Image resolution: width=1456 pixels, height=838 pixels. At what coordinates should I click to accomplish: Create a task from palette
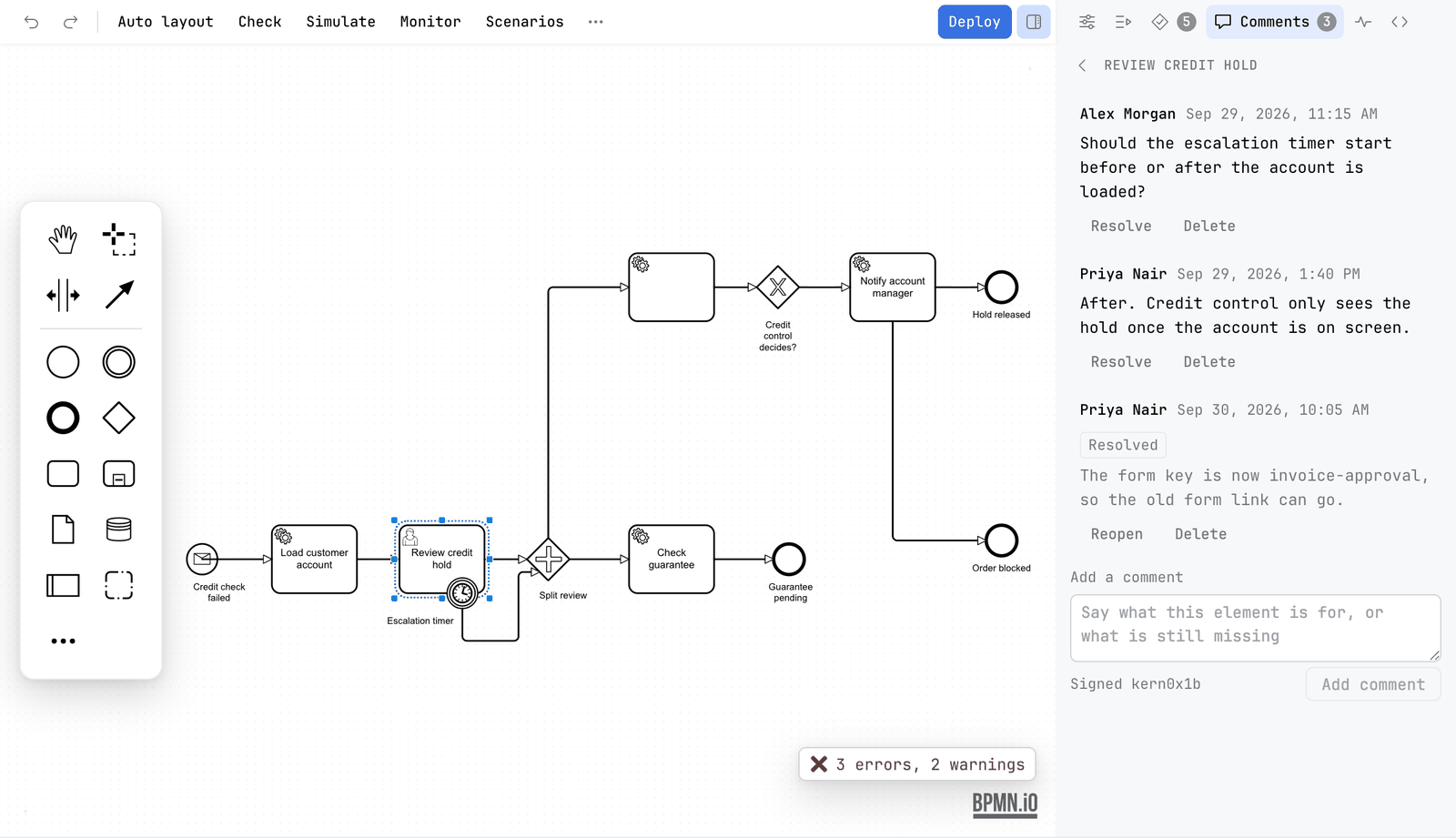[63, 474]
